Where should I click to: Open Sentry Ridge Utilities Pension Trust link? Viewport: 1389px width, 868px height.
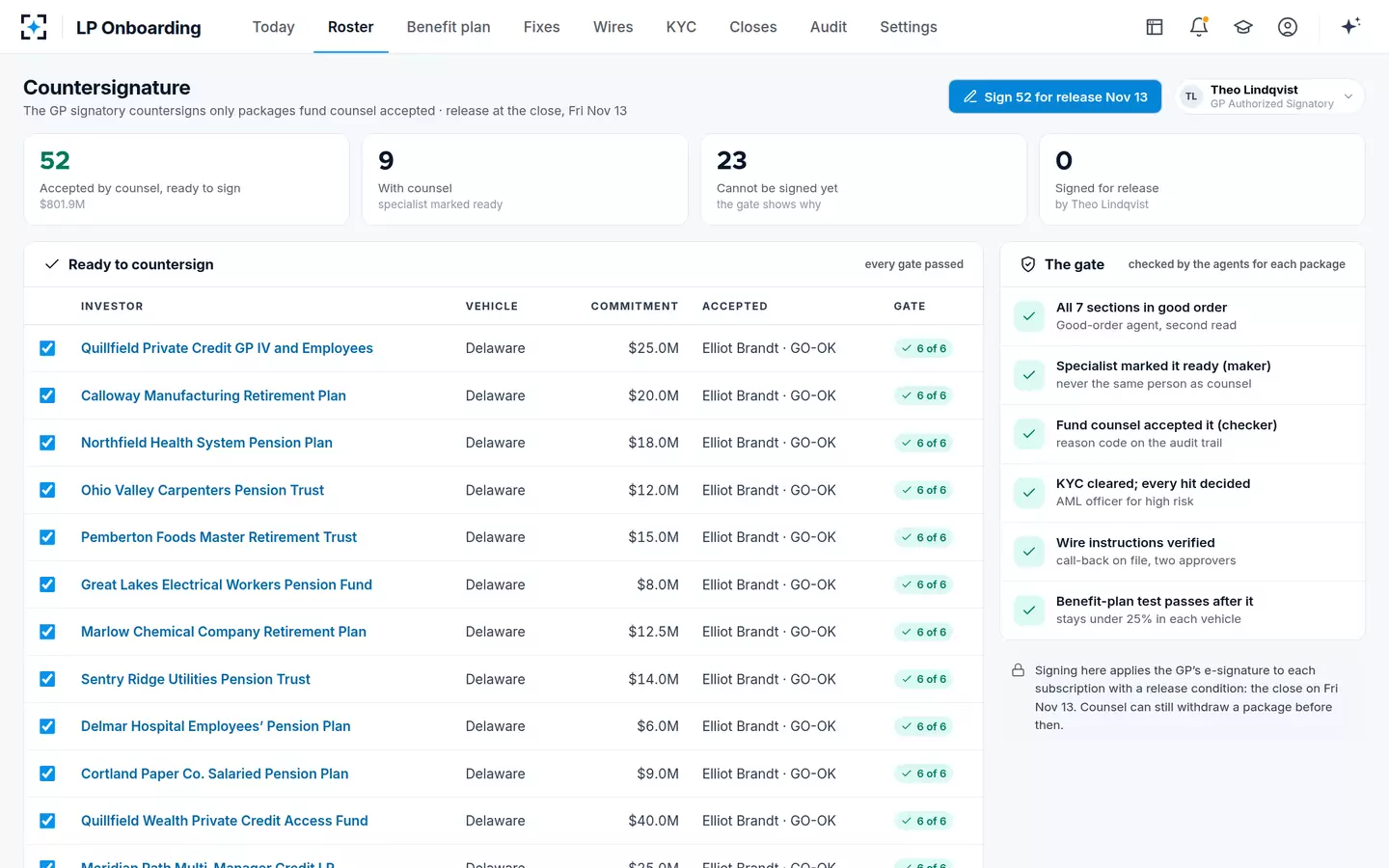coord(196,679)
